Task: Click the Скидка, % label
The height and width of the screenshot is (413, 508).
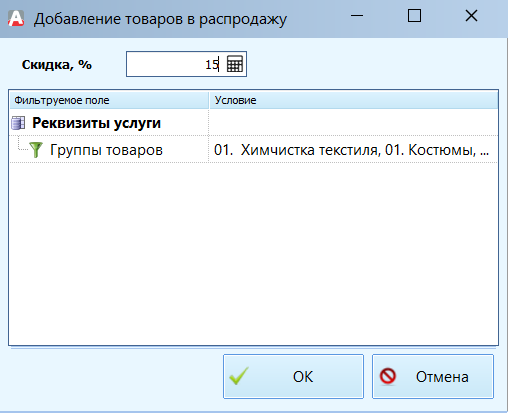Action: pyautogui.click(x=57, y=65)
